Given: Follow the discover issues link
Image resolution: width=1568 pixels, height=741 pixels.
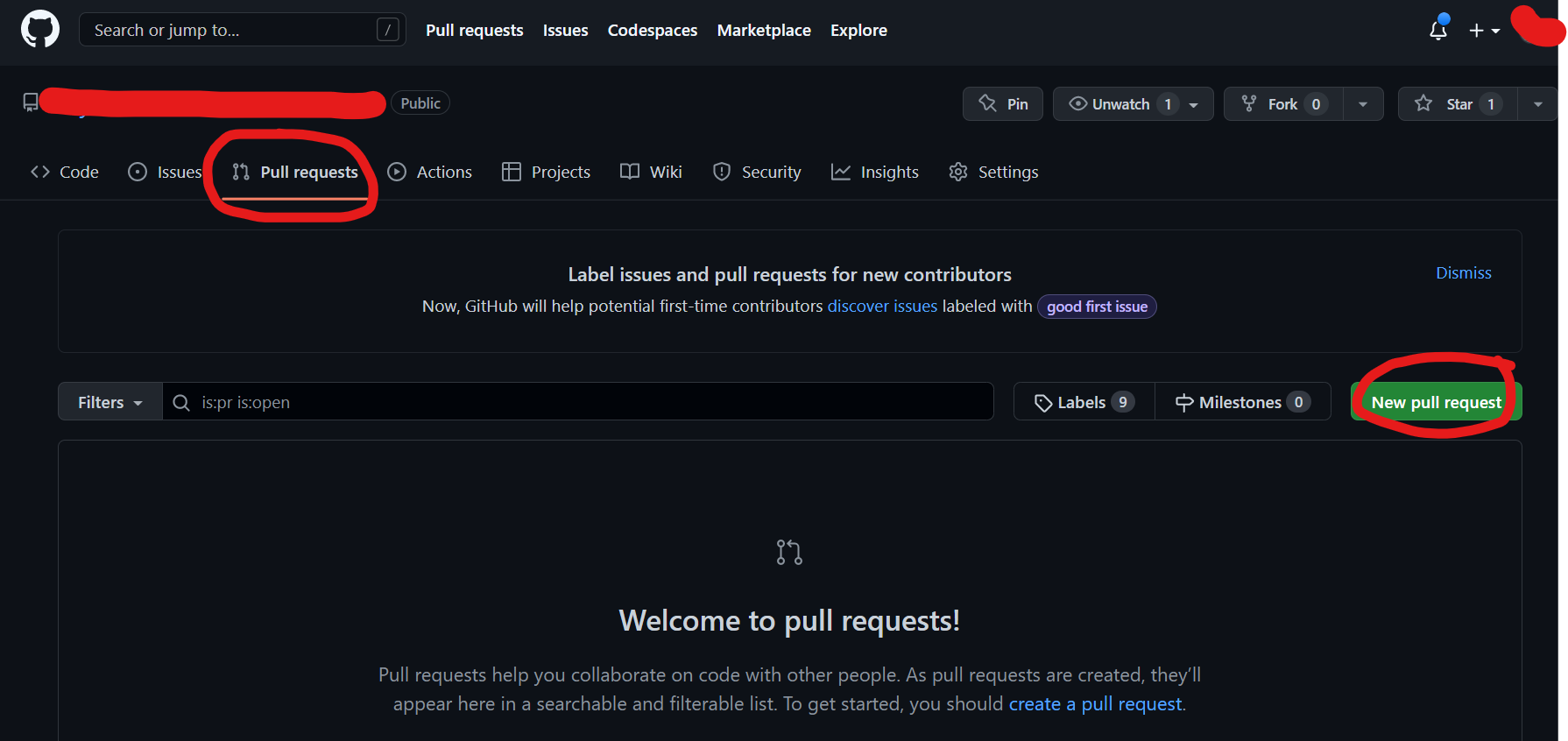Looking at the screenshot, I should (882, 306).
